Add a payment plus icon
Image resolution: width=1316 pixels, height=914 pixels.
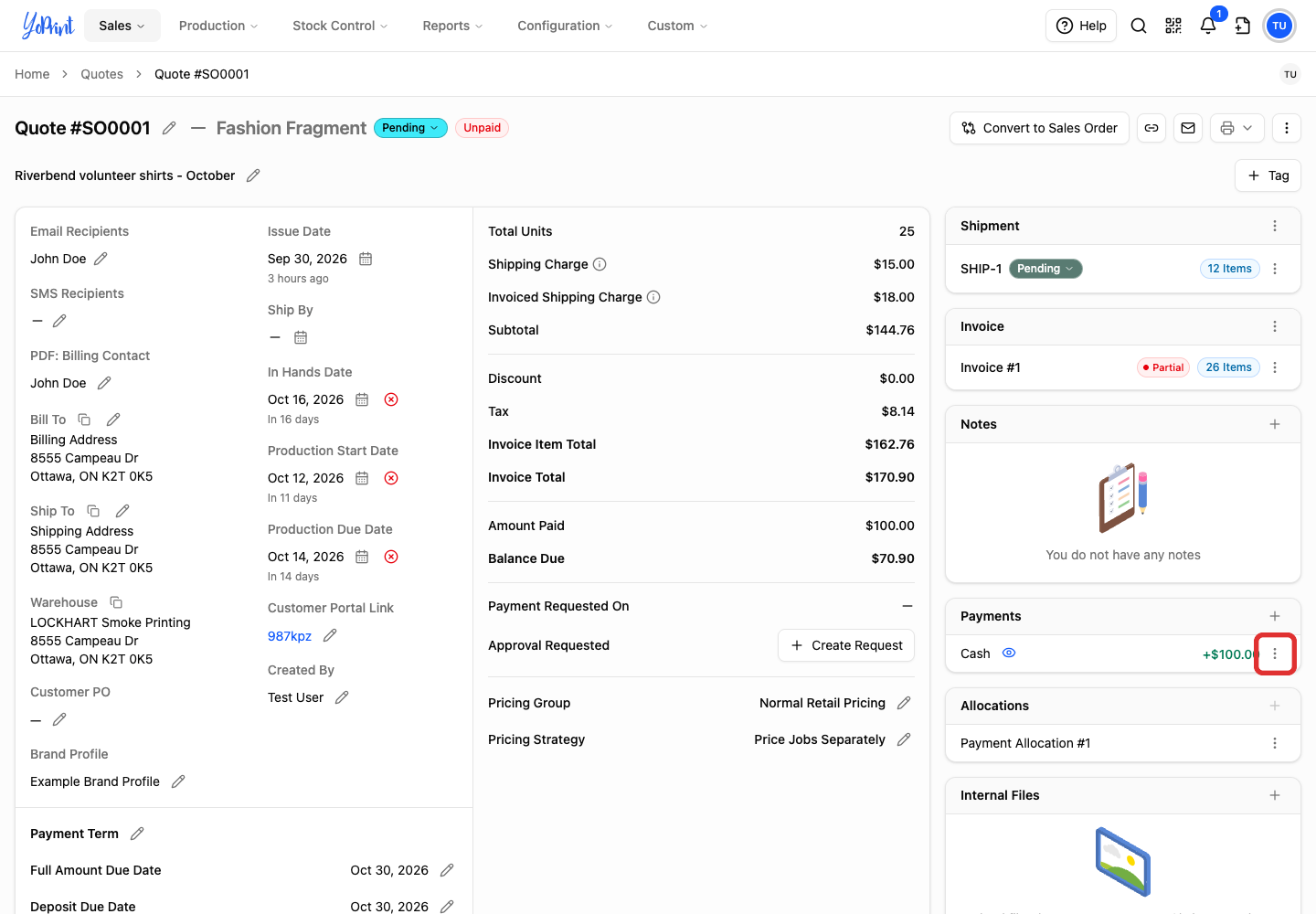pyautogui.click(x=1275, y=616)
